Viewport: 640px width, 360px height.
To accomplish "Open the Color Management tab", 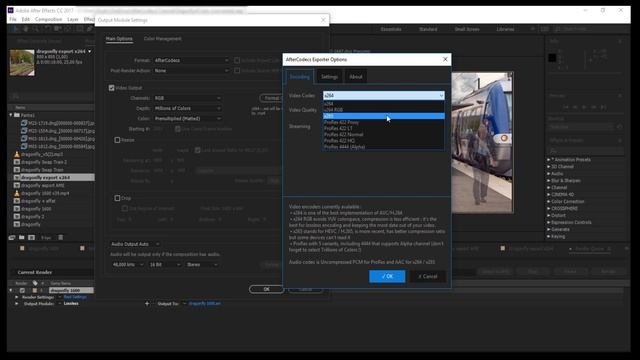I will (x=162, y=39).
